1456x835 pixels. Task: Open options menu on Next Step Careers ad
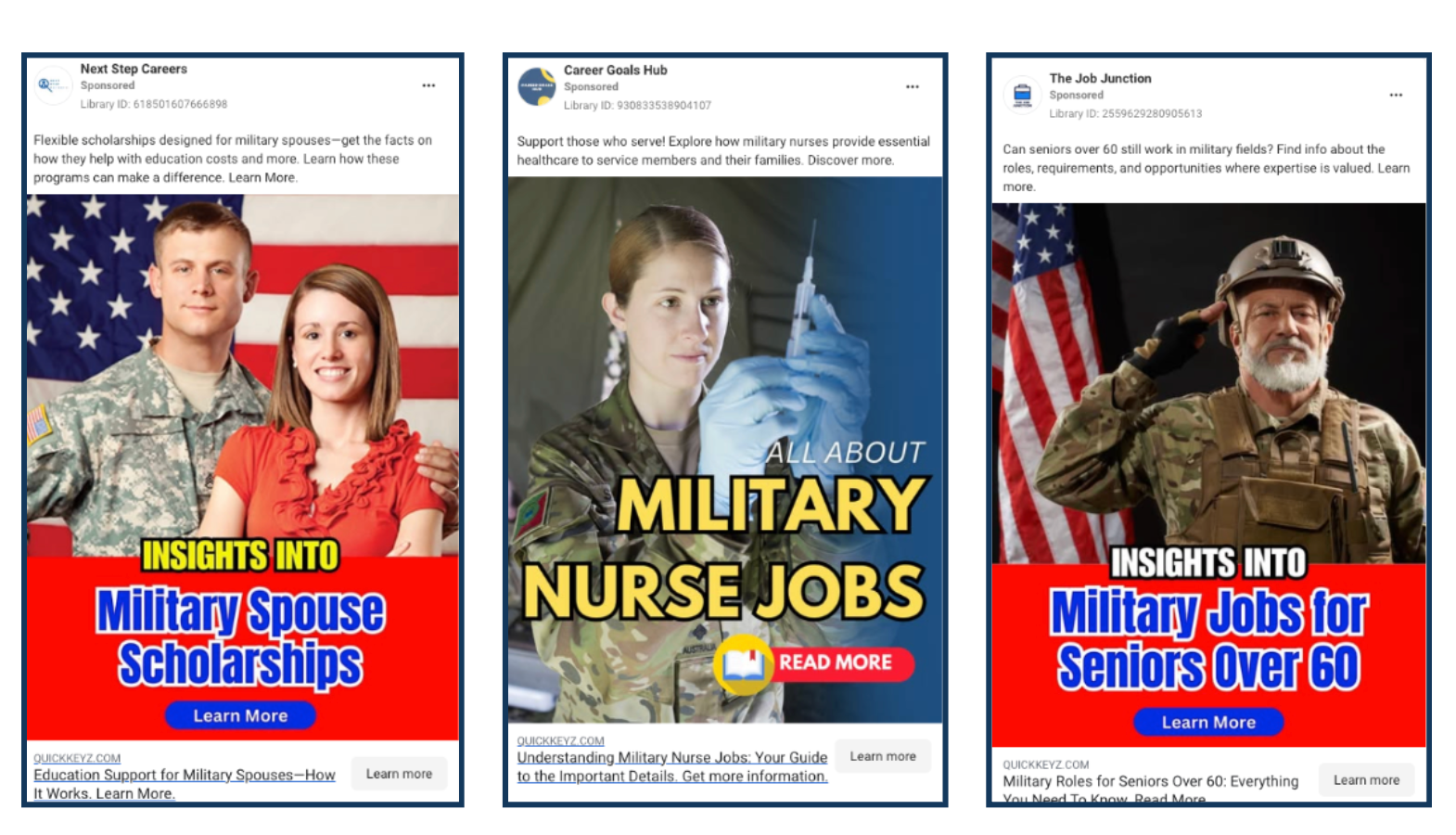428,85
